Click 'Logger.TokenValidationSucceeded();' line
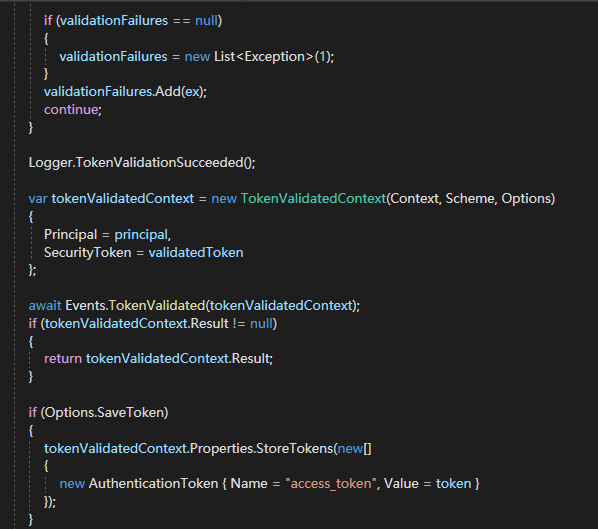Viewport: 598px width, 529px height. coord(142,162)
